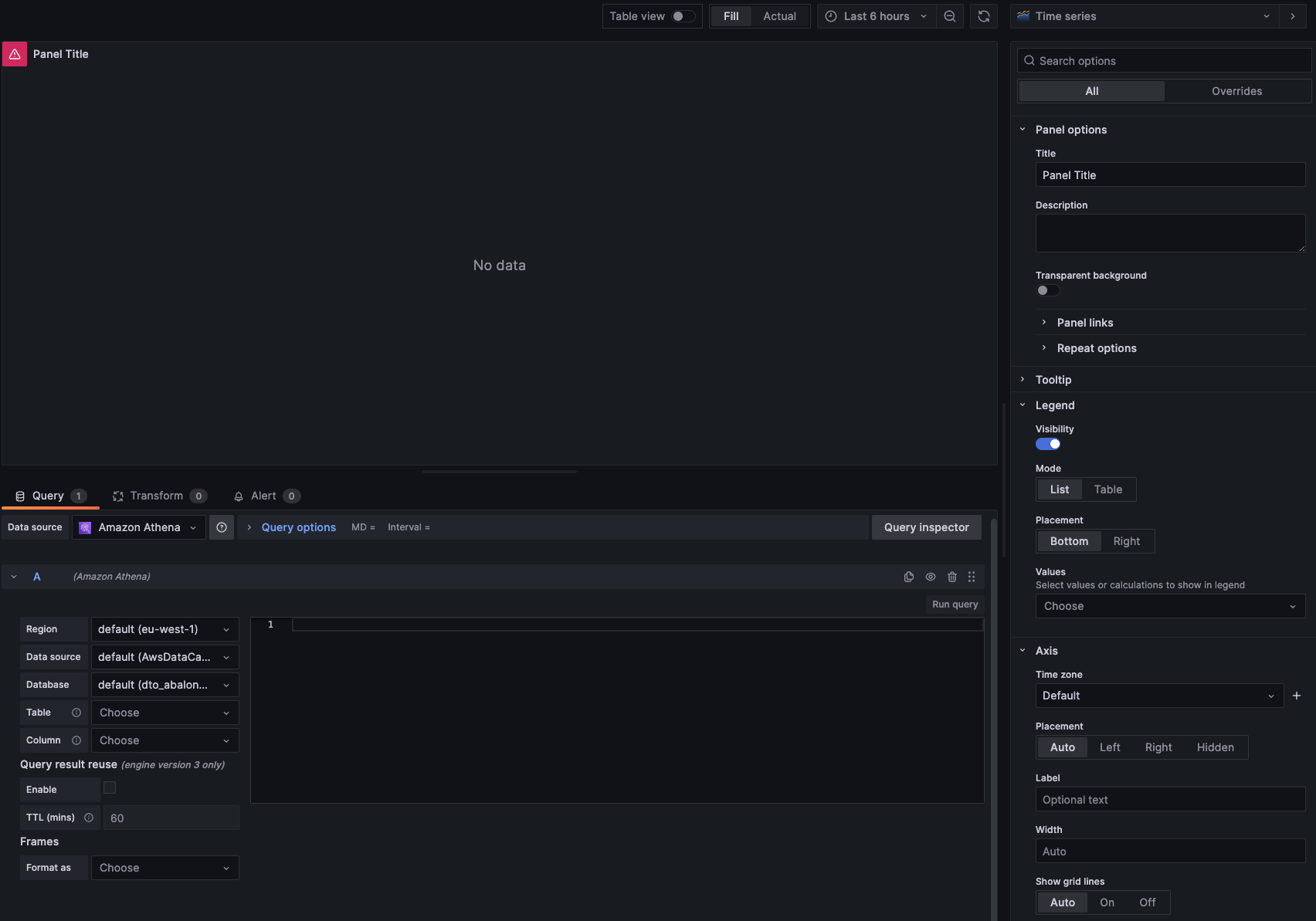This screenshot has height=921, width=1316.
Task: Click the options pane scrollbar
Action: coord(1004,479)
